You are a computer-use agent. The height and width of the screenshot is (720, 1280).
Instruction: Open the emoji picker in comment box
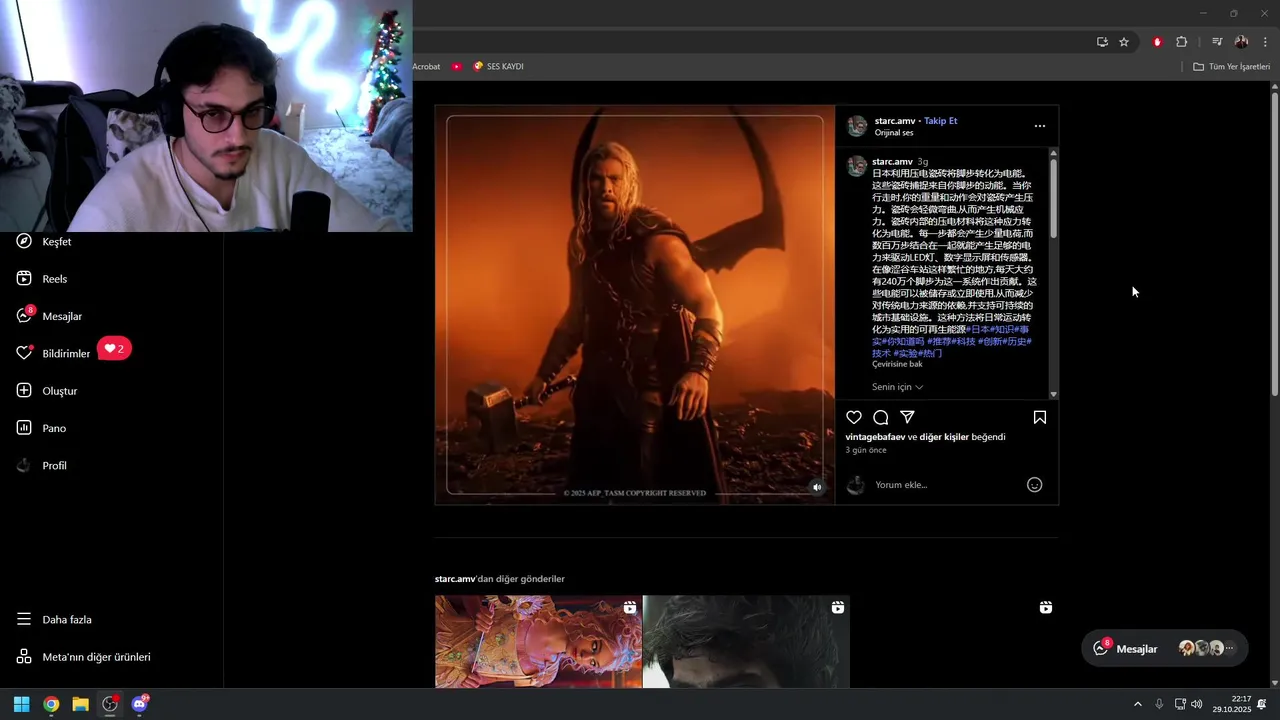pyautogui.click(x=1035, y=485)
